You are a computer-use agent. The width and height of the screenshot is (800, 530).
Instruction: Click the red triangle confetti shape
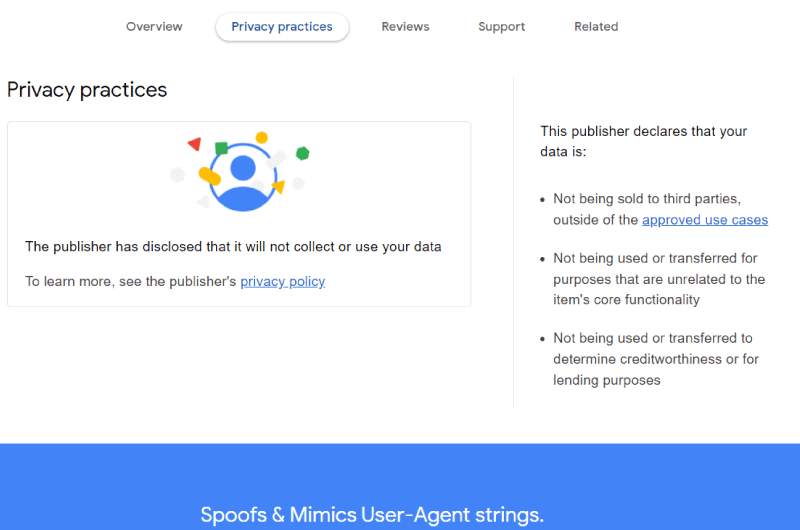click(x=194, y=144)
